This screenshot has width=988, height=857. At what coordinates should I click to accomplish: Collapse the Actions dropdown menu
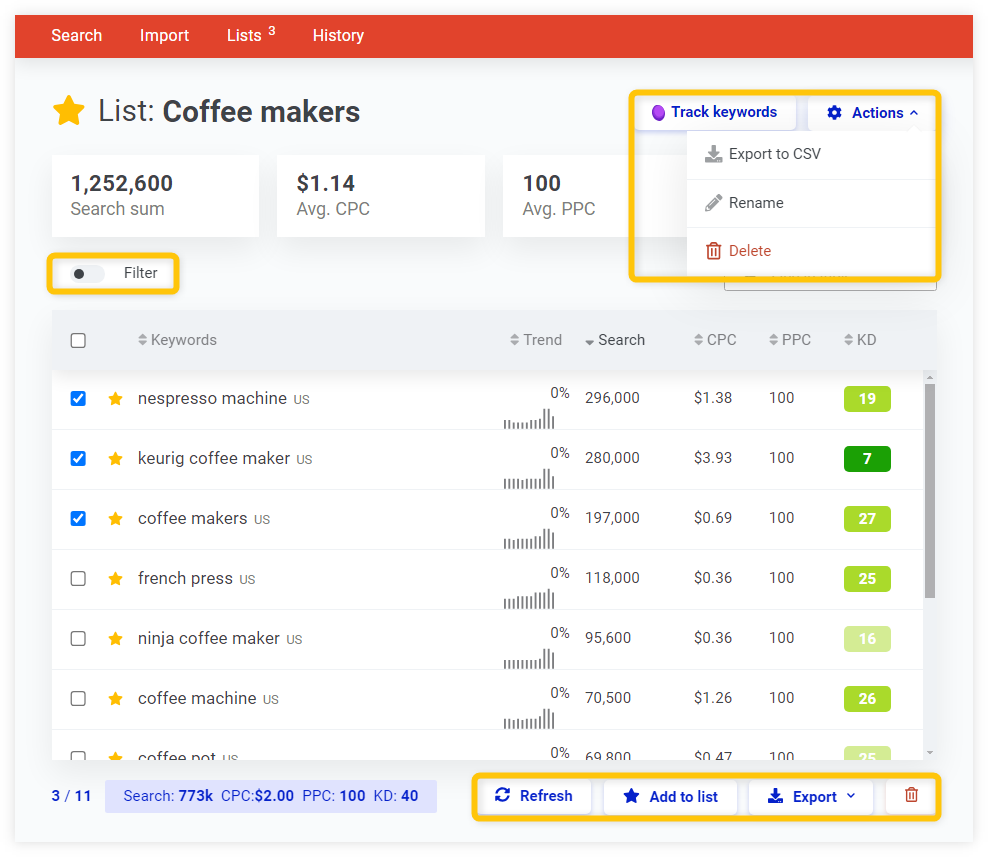[x=873, y=113]
